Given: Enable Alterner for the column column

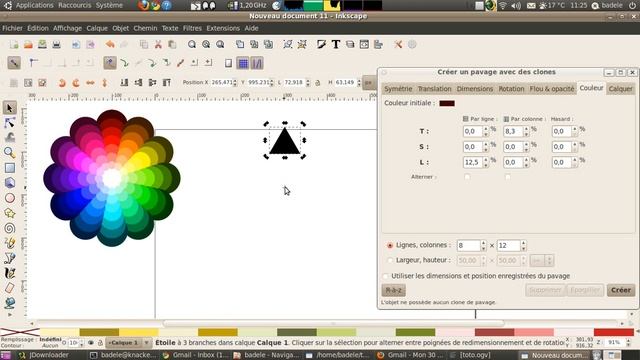Looking at the screenshot, I should [x=507, y=177].
